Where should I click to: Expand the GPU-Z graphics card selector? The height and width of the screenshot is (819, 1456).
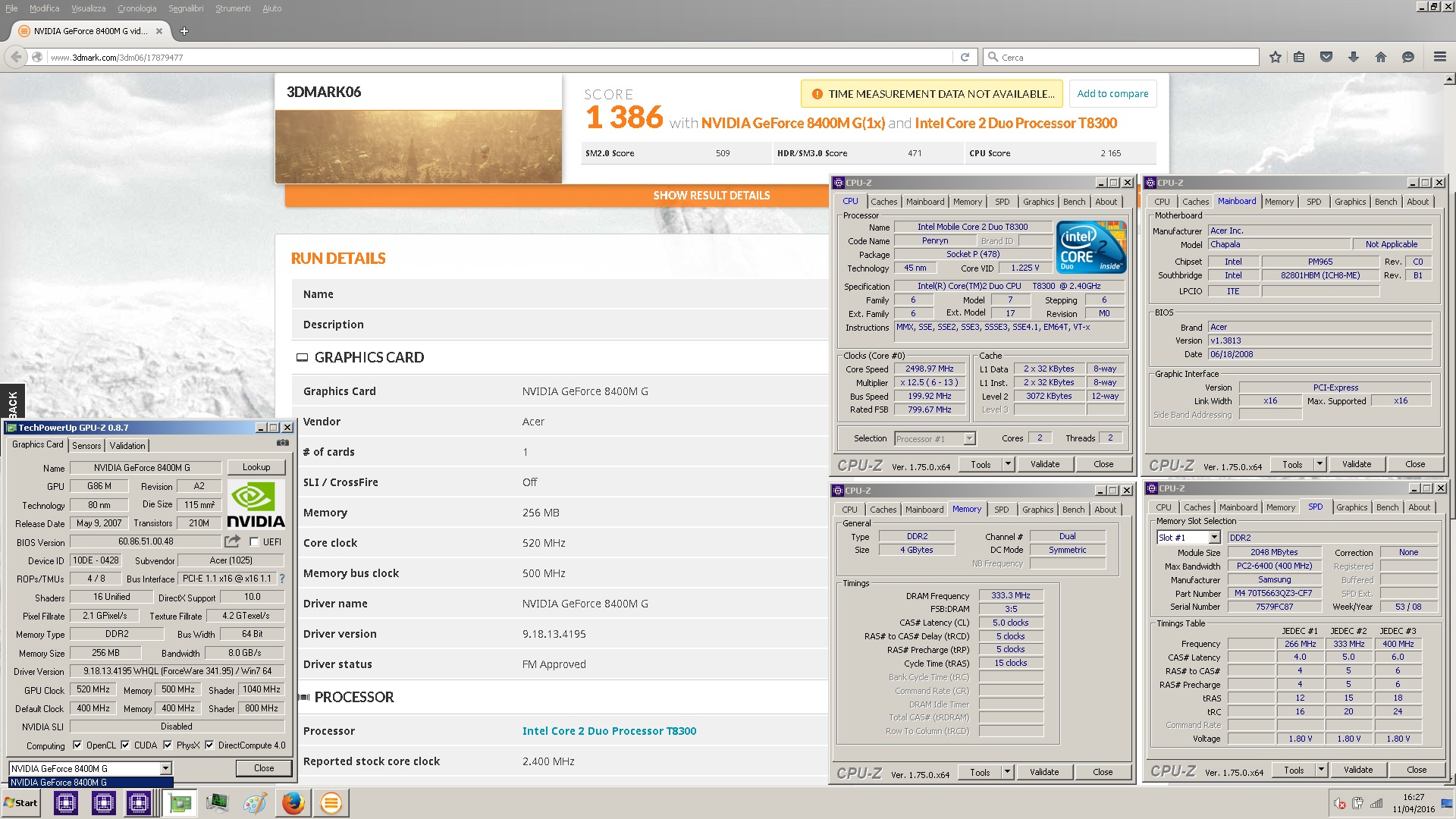[x=165, y=768]
